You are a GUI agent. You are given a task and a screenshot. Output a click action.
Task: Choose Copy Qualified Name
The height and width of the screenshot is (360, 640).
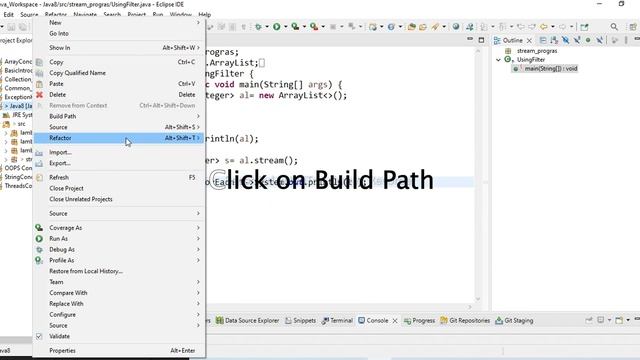tap(119, 73)
